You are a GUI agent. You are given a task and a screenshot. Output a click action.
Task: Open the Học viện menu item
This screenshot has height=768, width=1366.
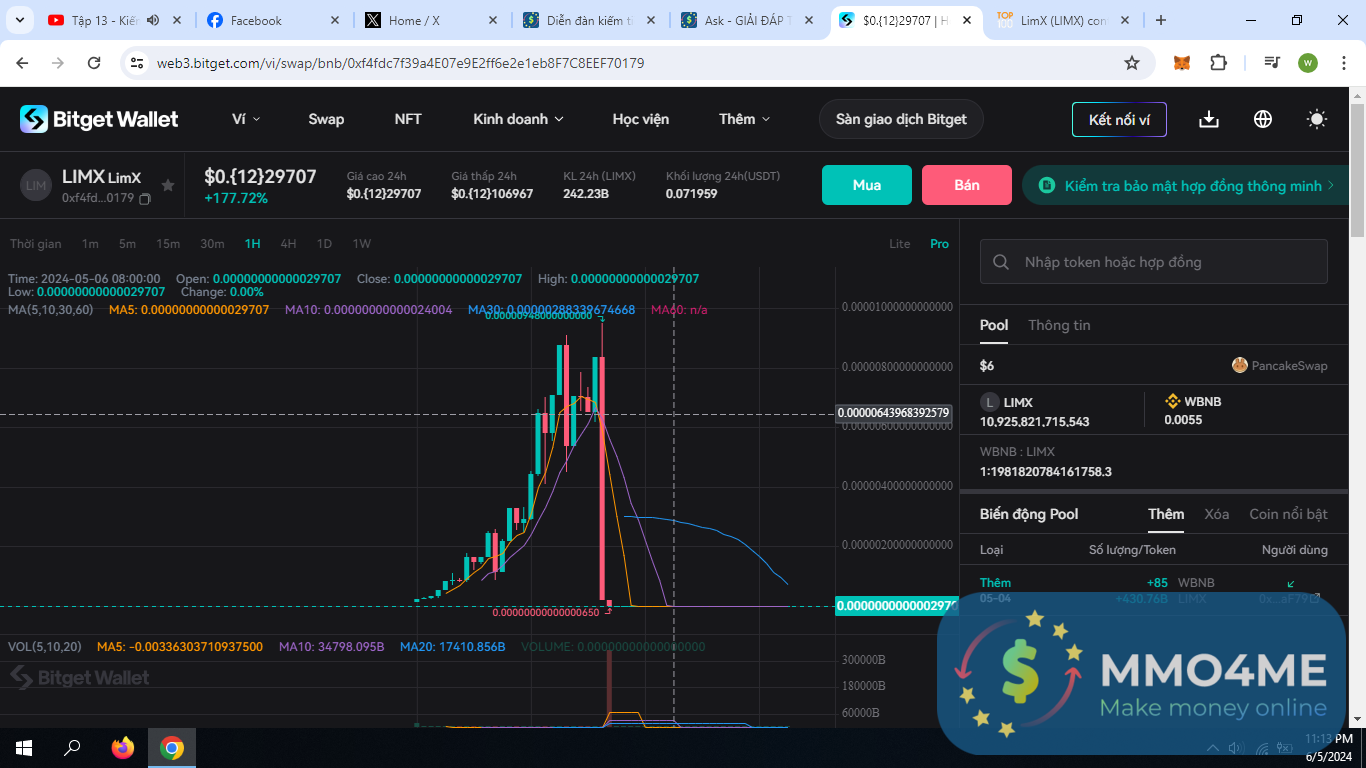(641, 119)
